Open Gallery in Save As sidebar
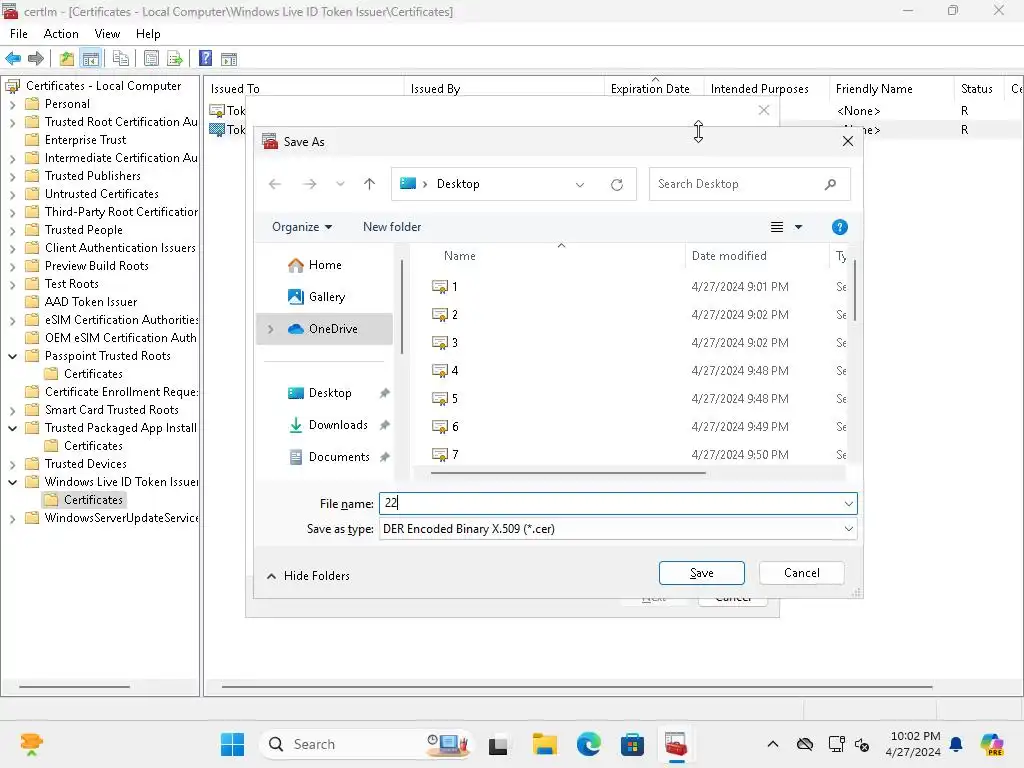The width and height of the screenshot is (1024, 768). pyautogui.click(x=315, y=297)
